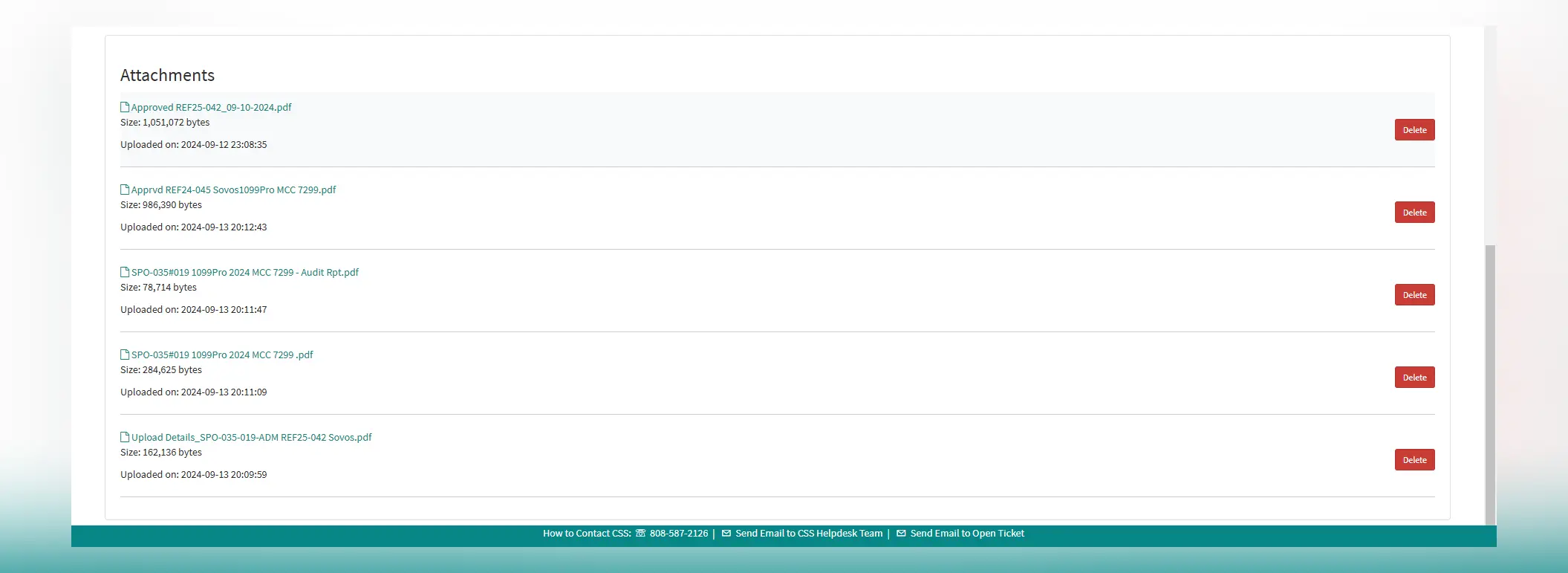Click the telephone icon in footer
This screenshot has height=573, width=1568.
[x=640, y=534]
